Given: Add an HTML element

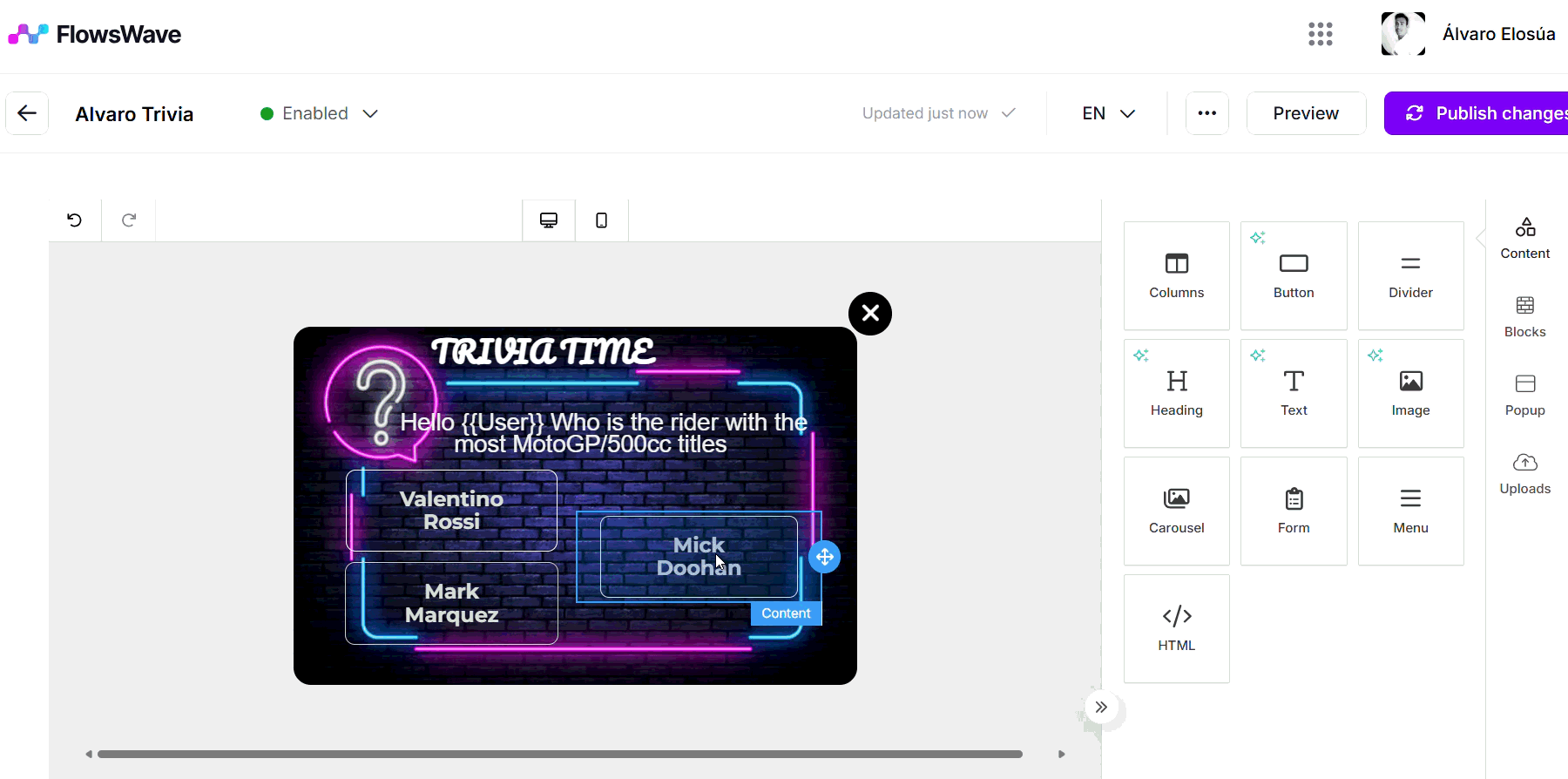Looking at the screenshot, I should point(1177,628).
